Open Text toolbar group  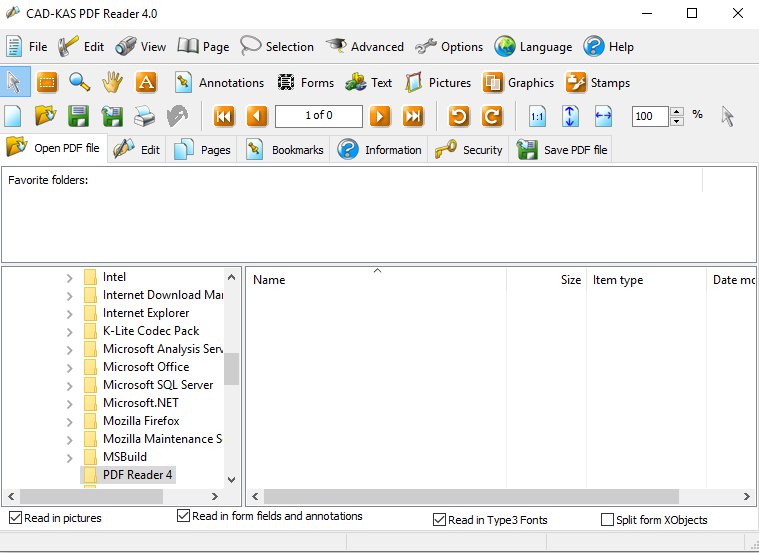[x=368, y=83]
